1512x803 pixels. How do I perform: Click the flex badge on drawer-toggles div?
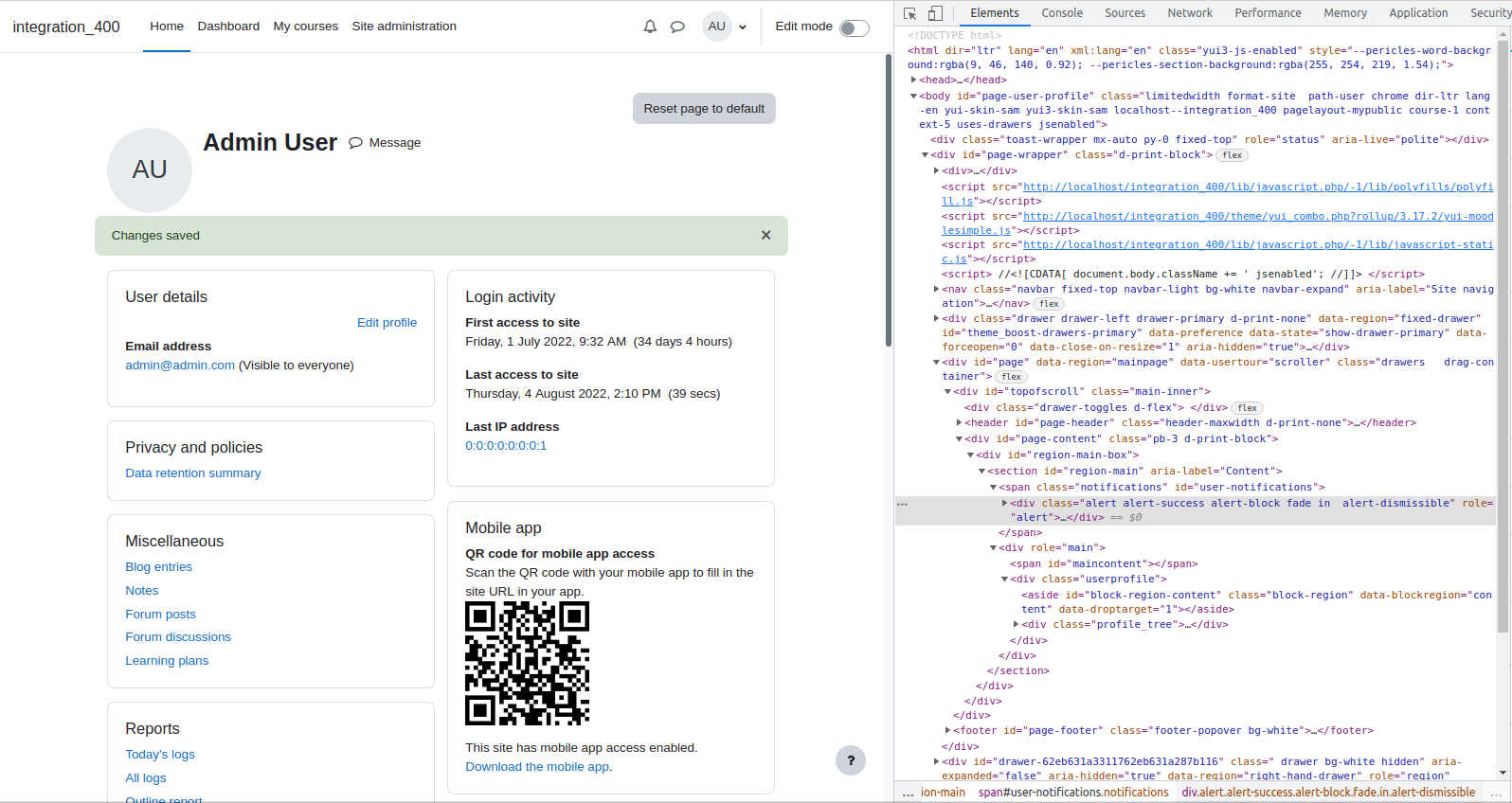1248,408
